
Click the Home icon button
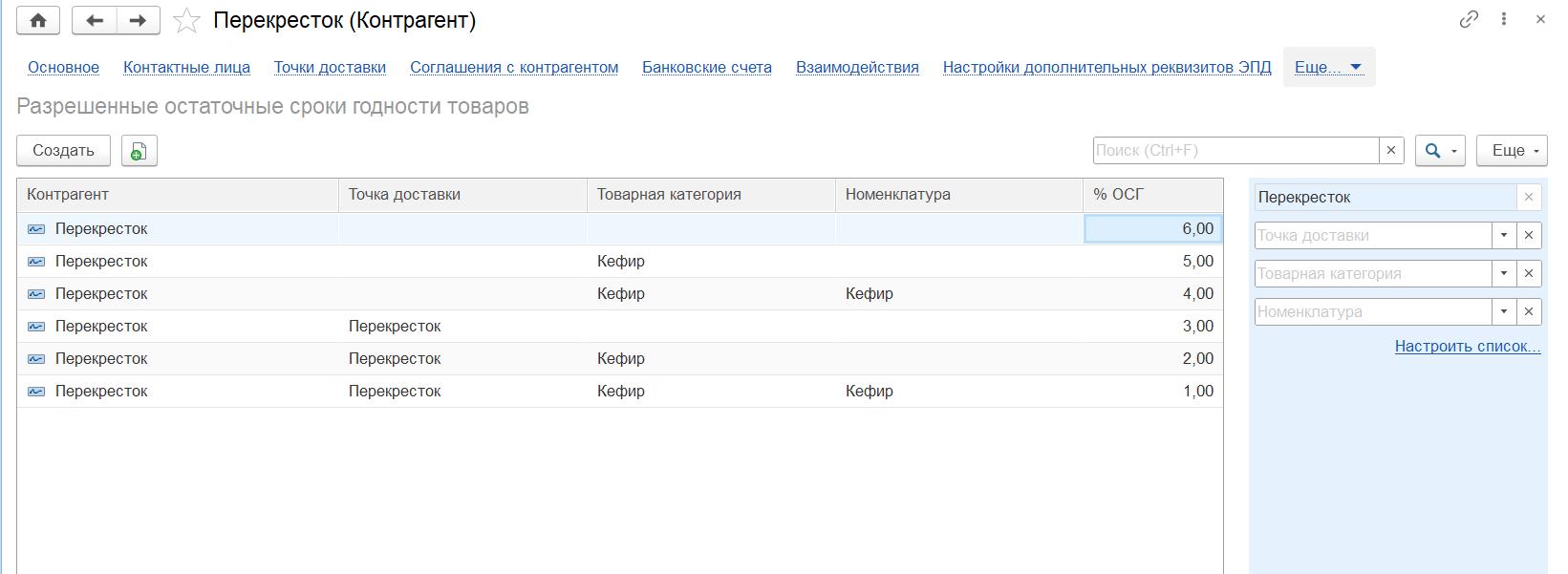tap(38, 20)
